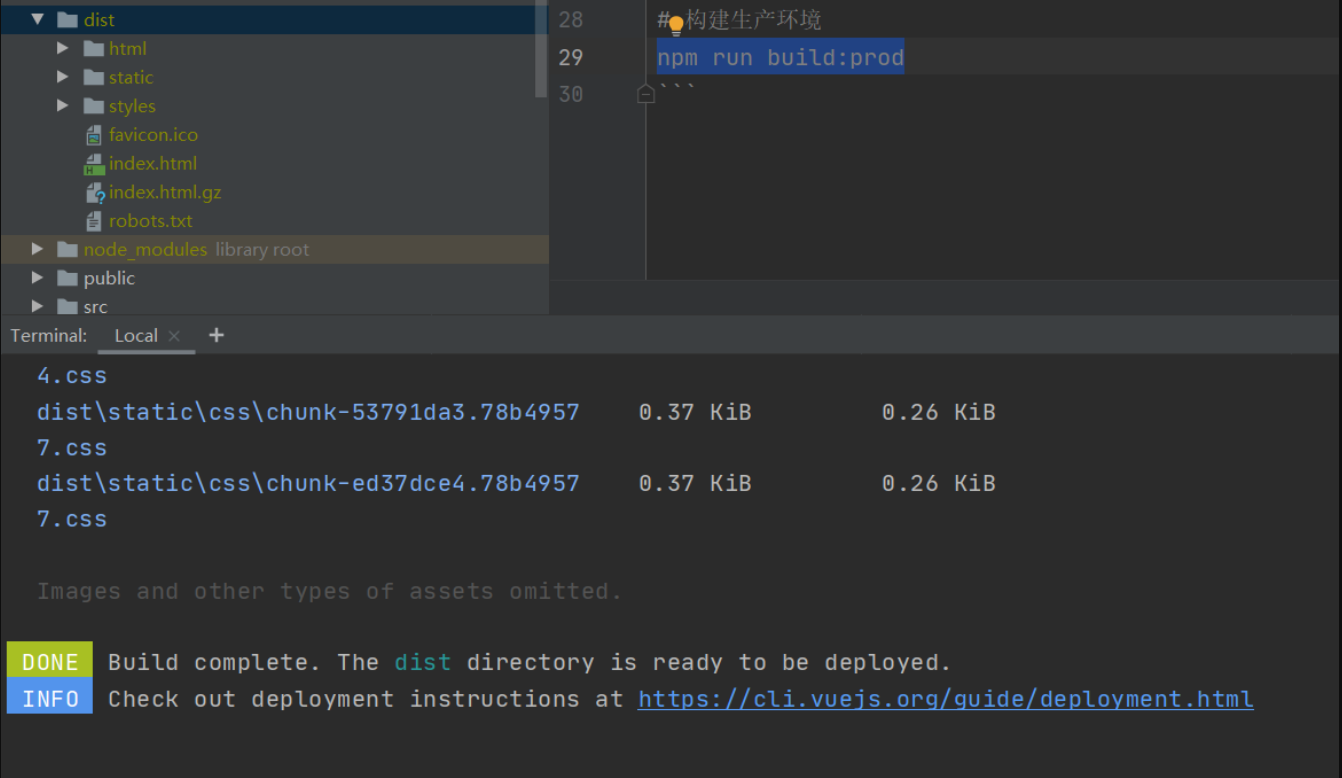
Task: Click the project tree vertical scrollbar
Action: pyautogui.click(x=541, y=50)
